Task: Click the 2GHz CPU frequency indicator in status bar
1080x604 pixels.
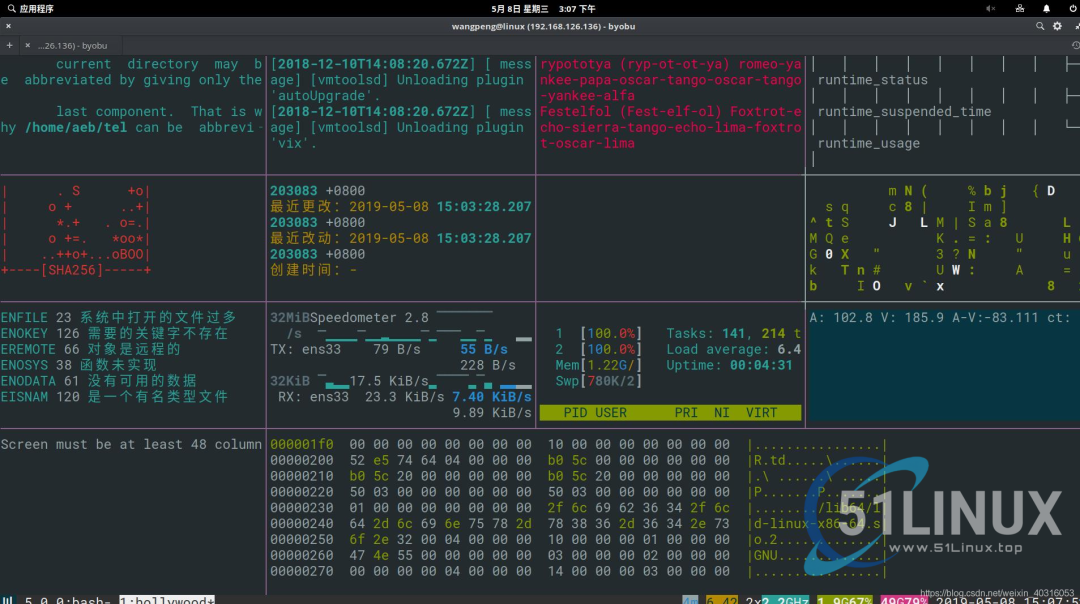Action: click(x=785, y=600)
